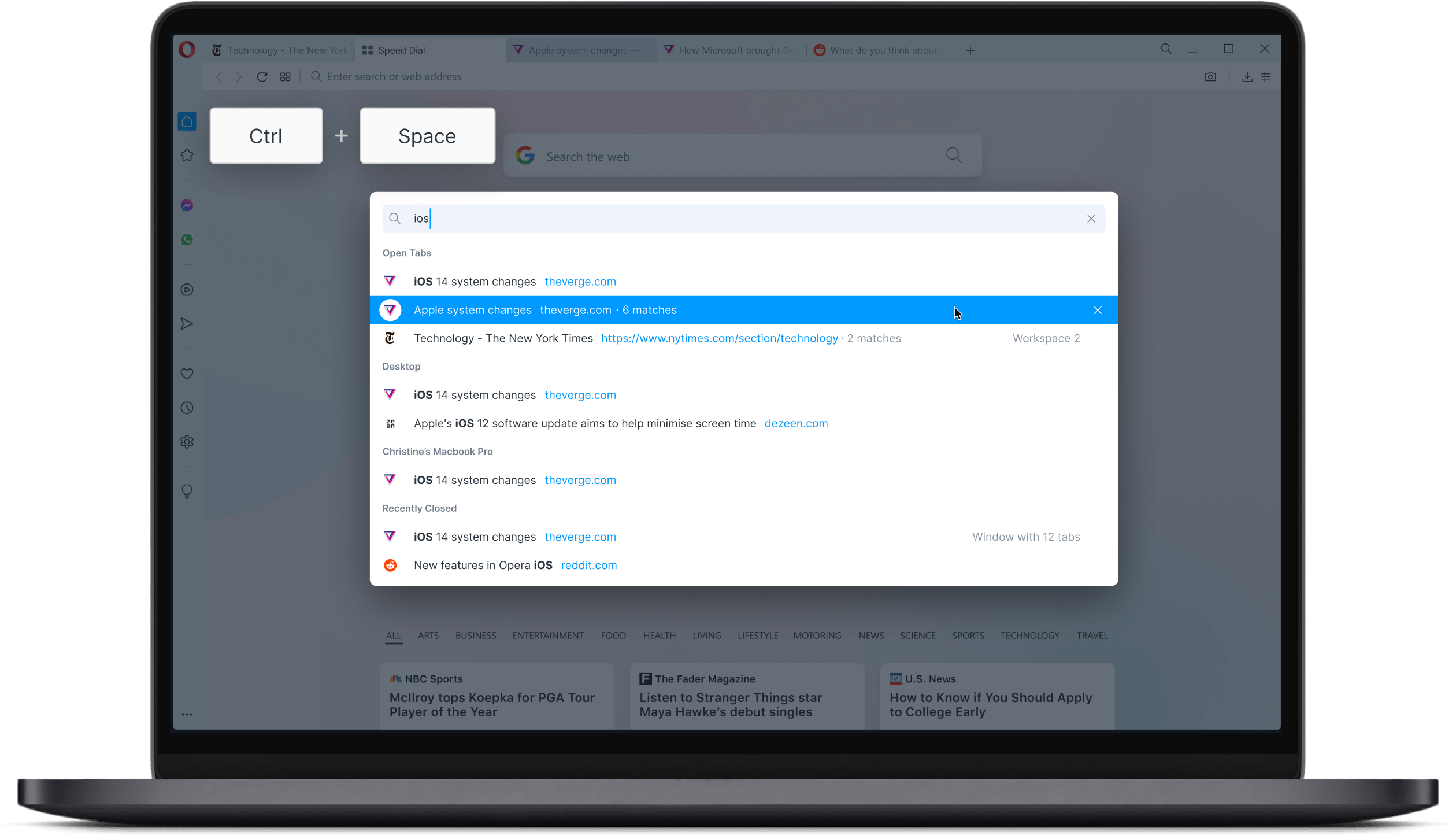This screenshot has width=1456, height=835.
Task: Click the Bookmarks heart sidebar icon
Action: click(187, 374)
